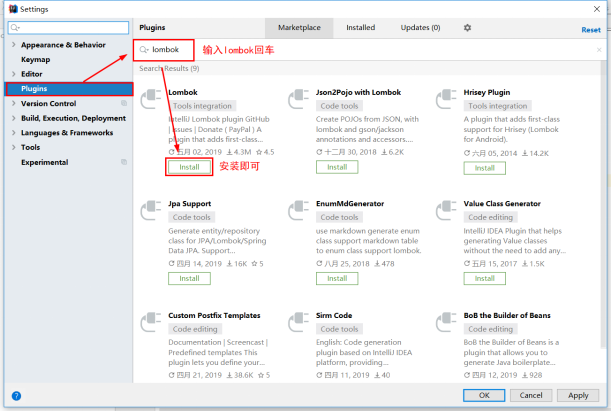Close the Settings dialog window
The image size is (612, 411).
click(x=596, y=9)
